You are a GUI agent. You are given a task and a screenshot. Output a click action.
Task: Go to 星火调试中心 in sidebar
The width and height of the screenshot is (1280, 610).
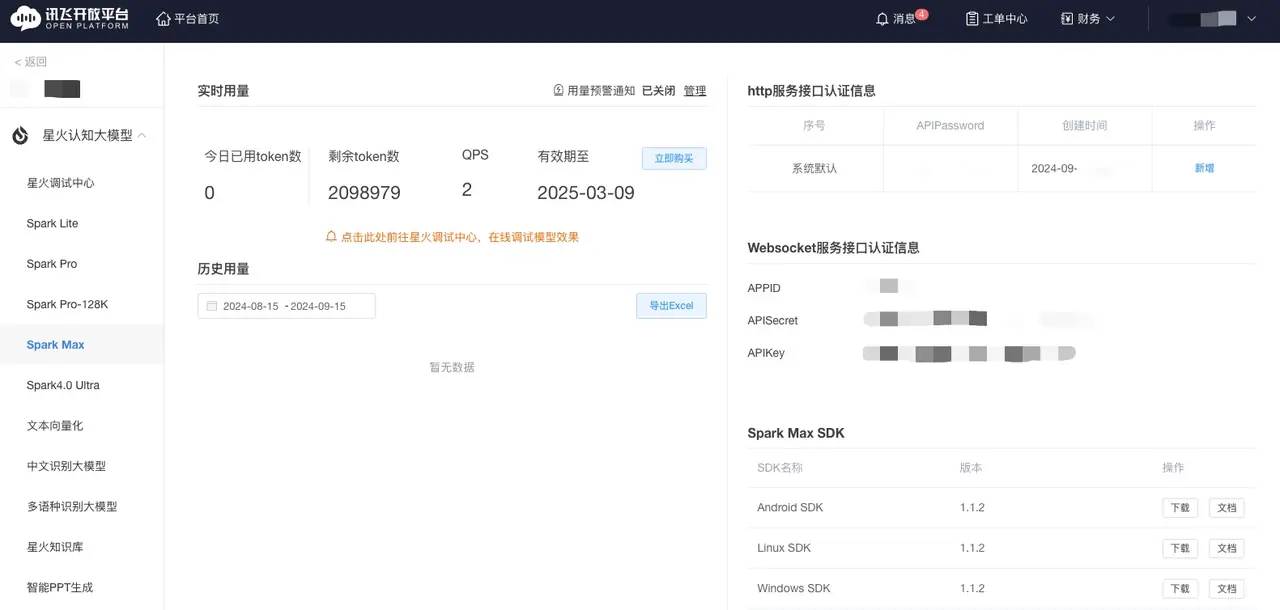(60, 183)
